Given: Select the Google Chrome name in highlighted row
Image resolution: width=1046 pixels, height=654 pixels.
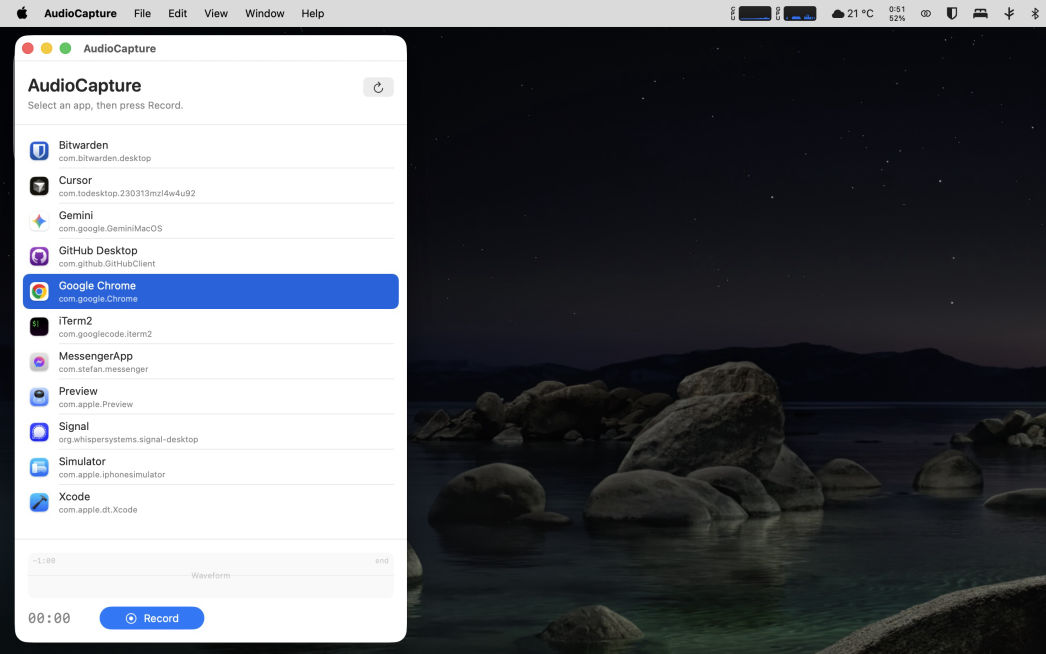Looking at the screenshot, I should [97, 286].
